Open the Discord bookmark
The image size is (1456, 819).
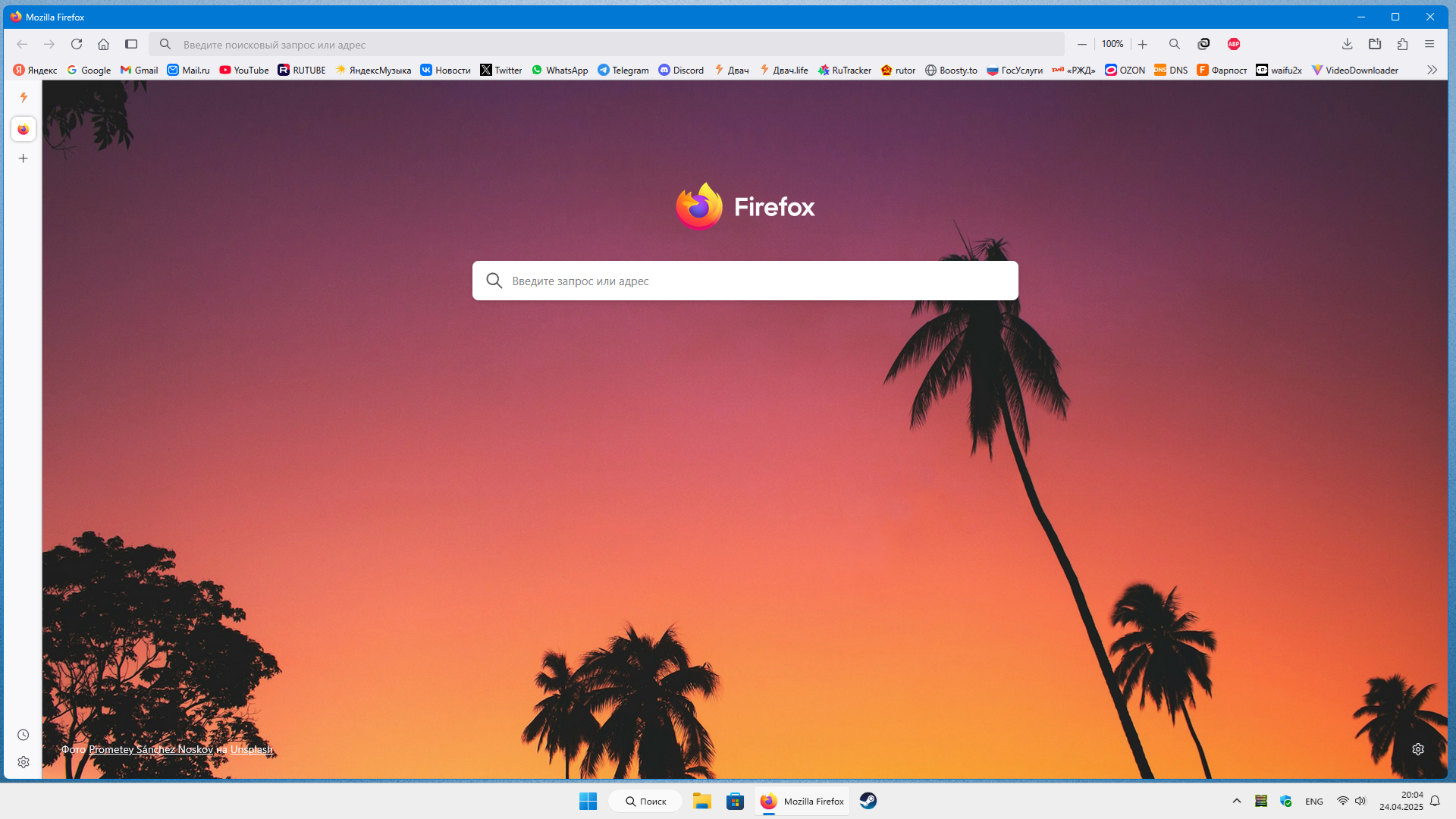click(682, 70)
